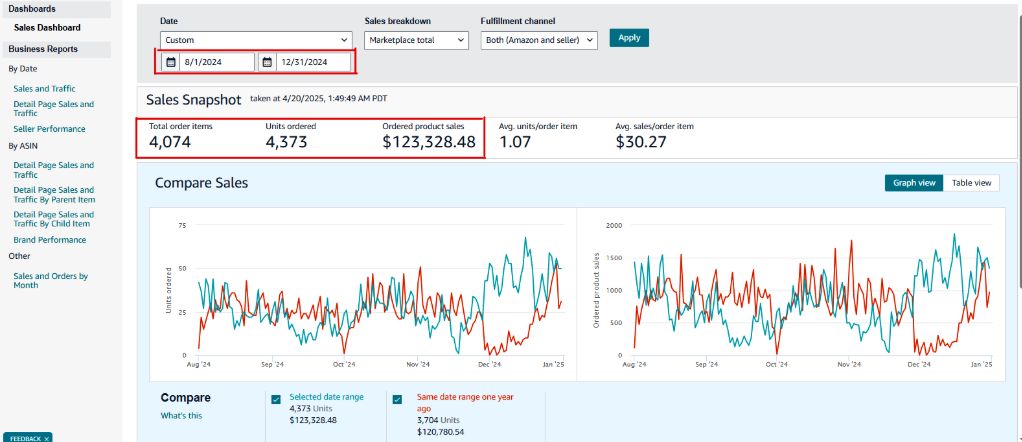This screenshot has height=442, width=1022.
Task: Open the Brand Performance report
Action: pos(49,239)
